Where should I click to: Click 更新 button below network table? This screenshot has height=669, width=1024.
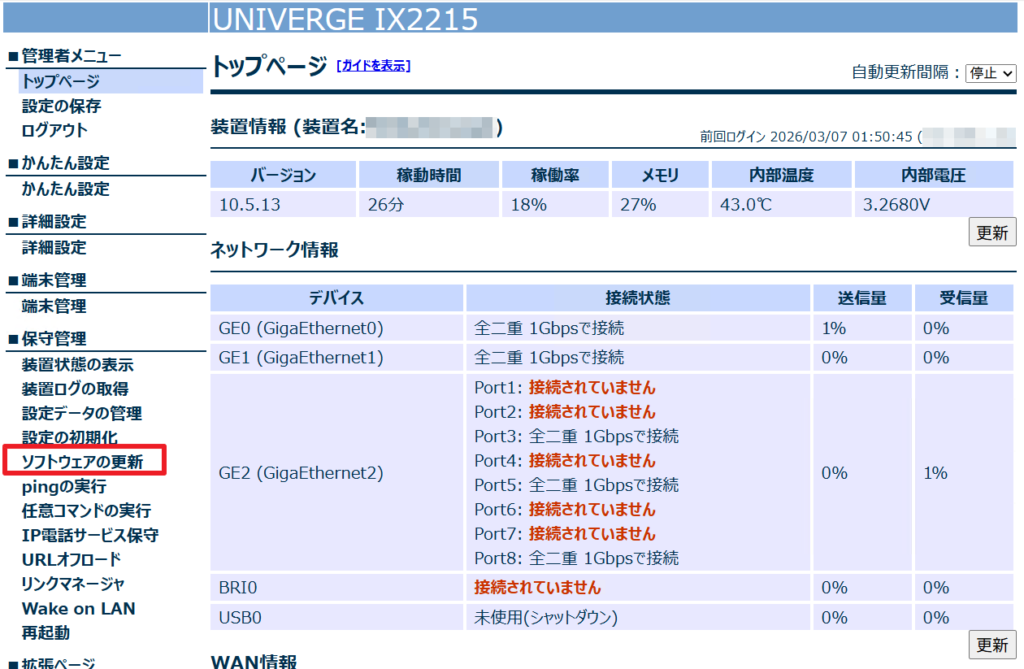click(992, 644)
